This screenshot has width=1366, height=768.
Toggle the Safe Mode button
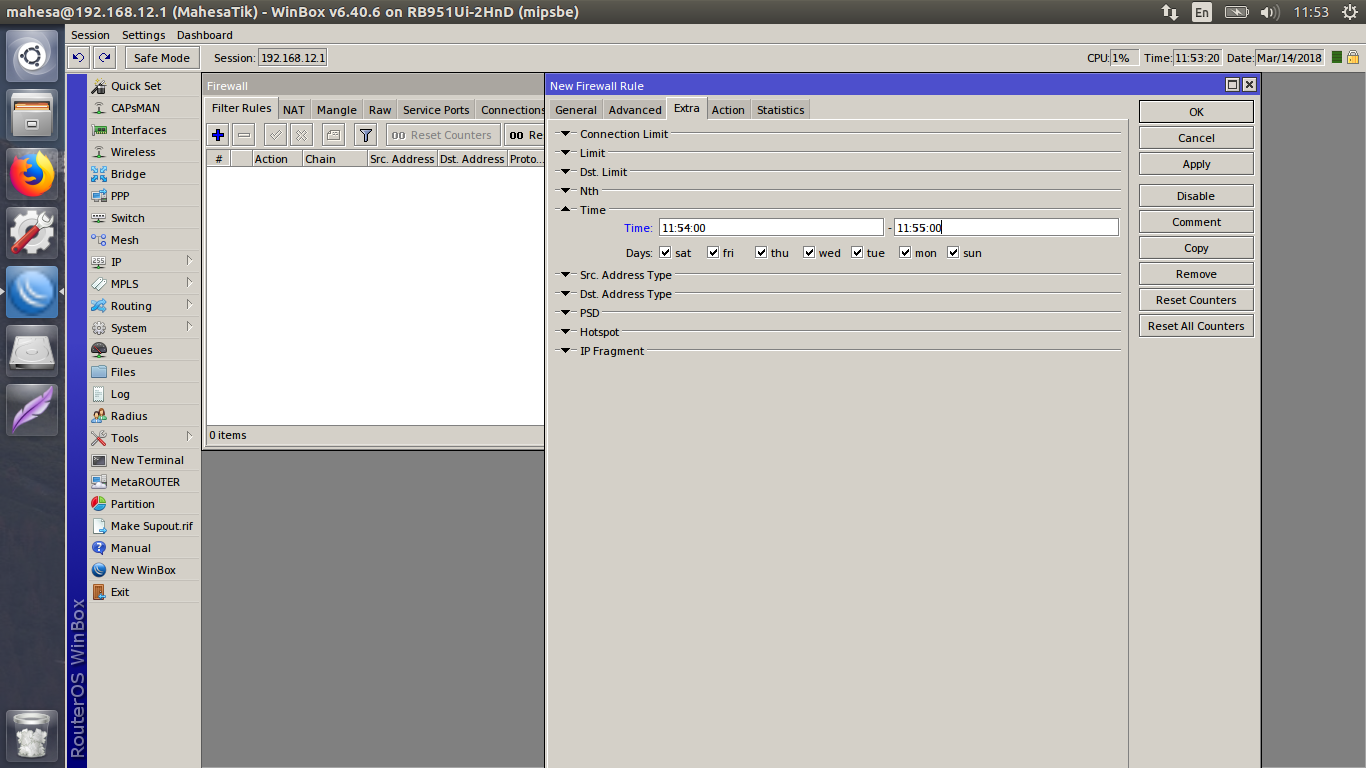tap(161, 58)
